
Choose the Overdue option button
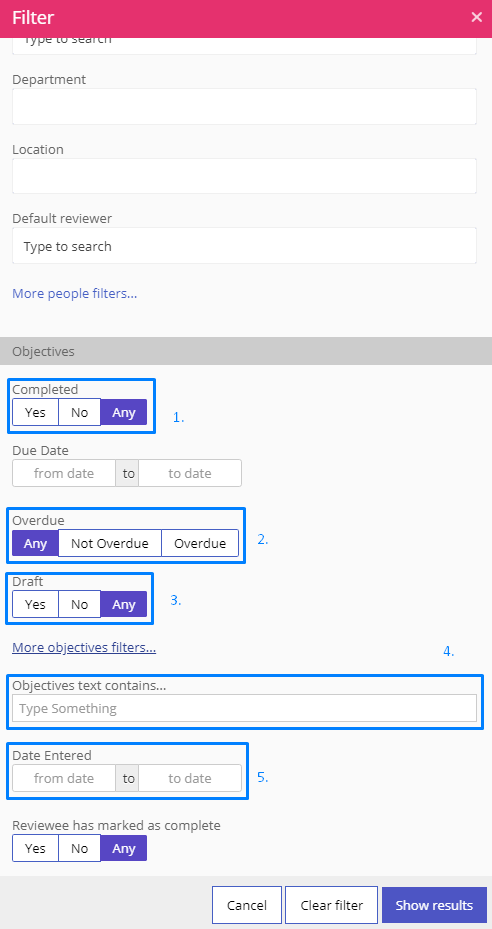(200, 543)
